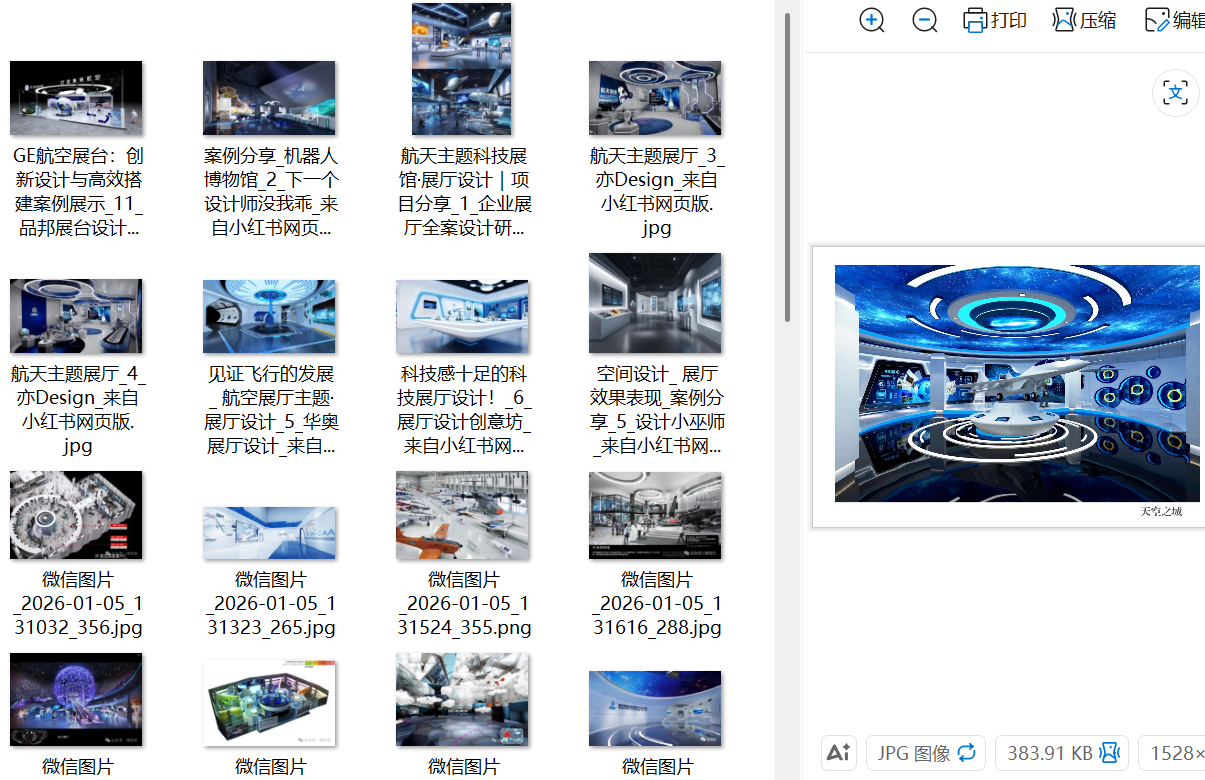The image size is (1205, 780).
Task: Click the 1528× image dimensions button
Action: pyautogui.click(x=1176, y=753)
